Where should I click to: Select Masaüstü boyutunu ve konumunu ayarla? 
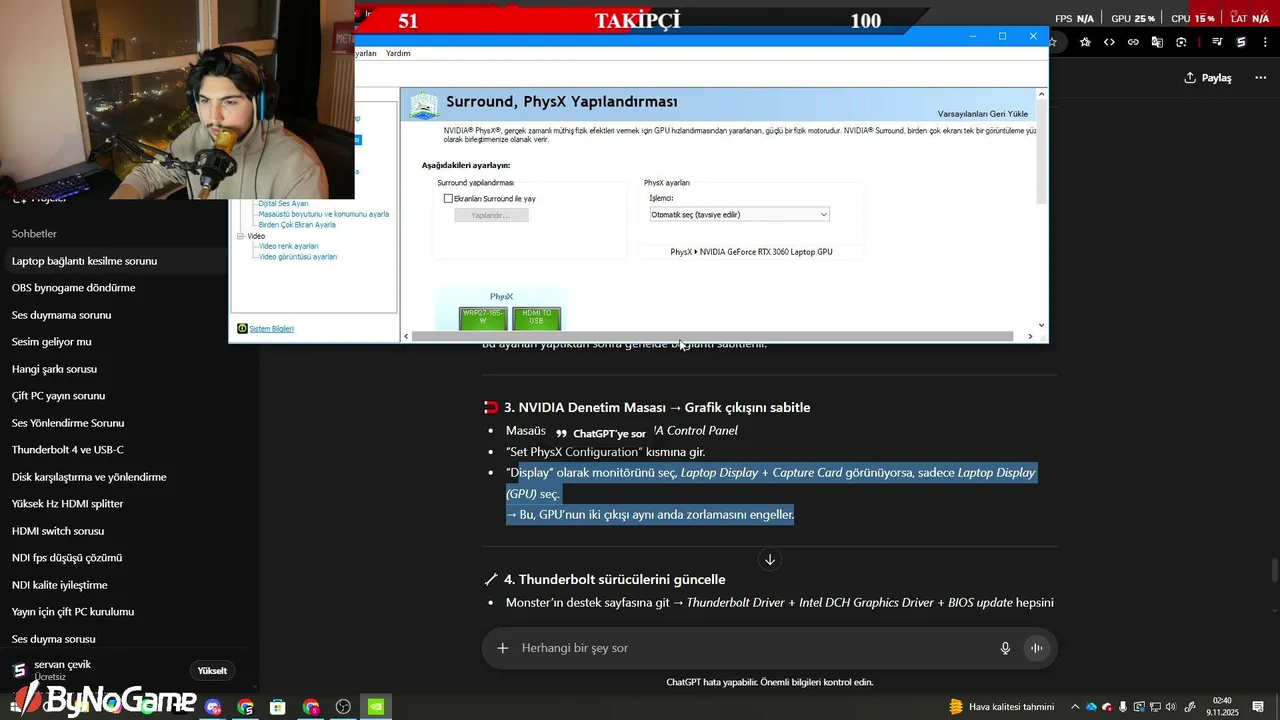click(x=323, y=214)
